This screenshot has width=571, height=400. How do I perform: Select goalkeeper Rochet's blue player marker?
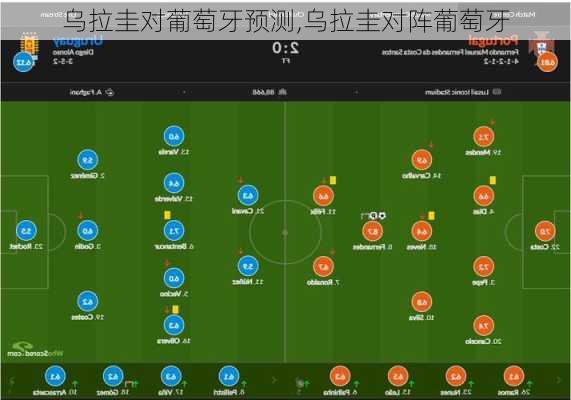coord(26,231)
